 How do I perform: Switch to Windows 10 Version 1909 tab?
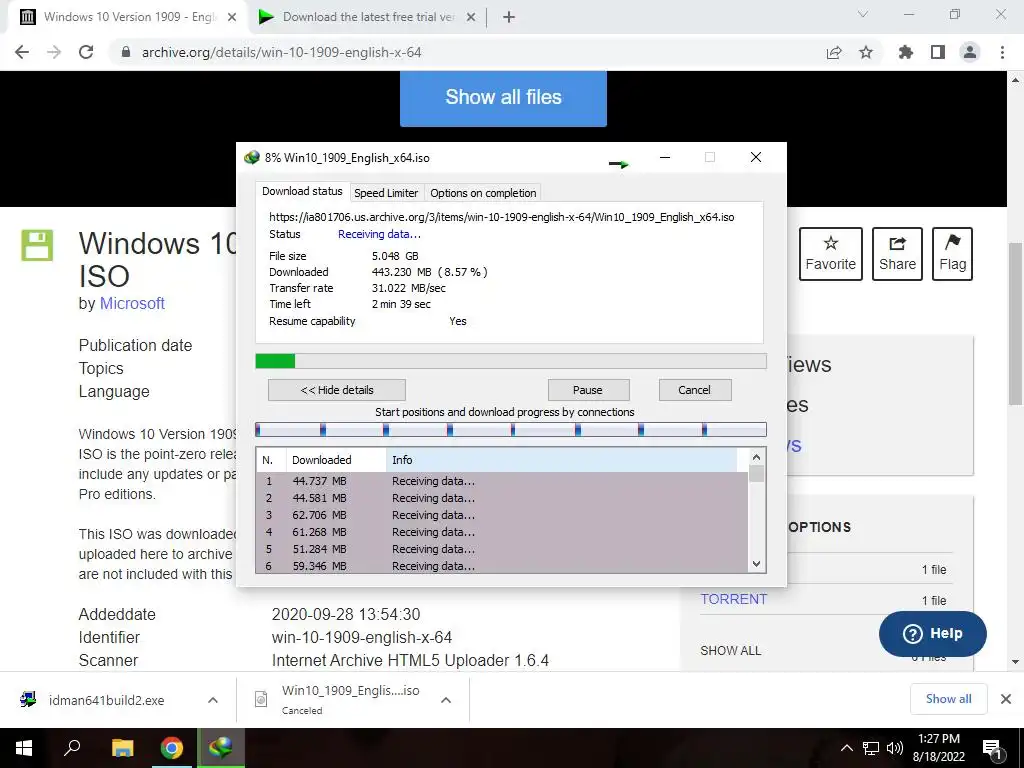click(129, 17)
